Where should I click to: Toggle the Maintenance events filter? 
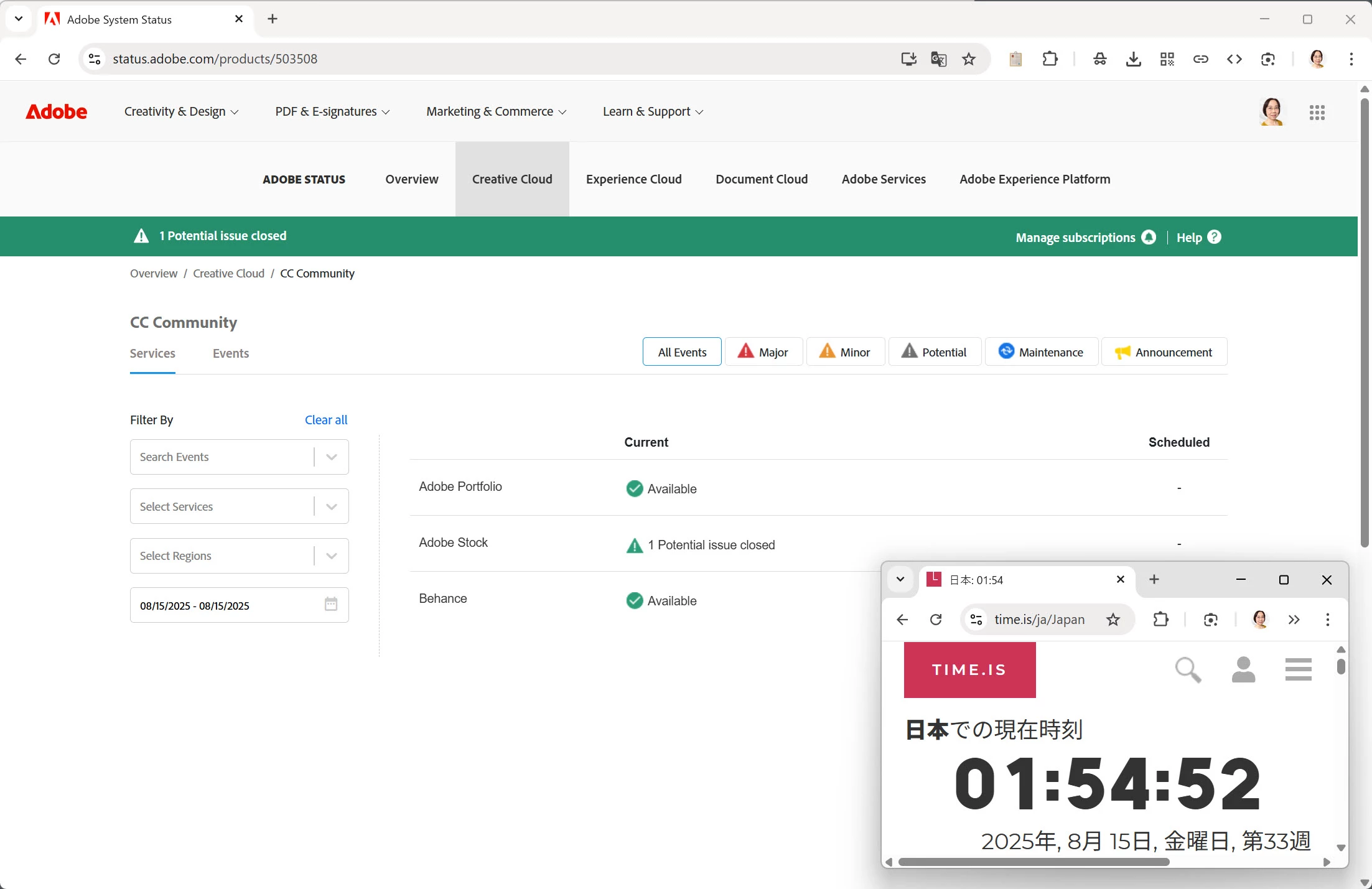click(1041, 352)
